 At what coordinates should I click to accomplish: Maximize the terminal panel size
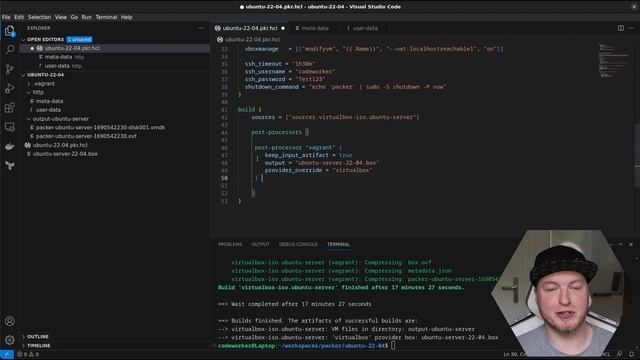pos(621,244)
